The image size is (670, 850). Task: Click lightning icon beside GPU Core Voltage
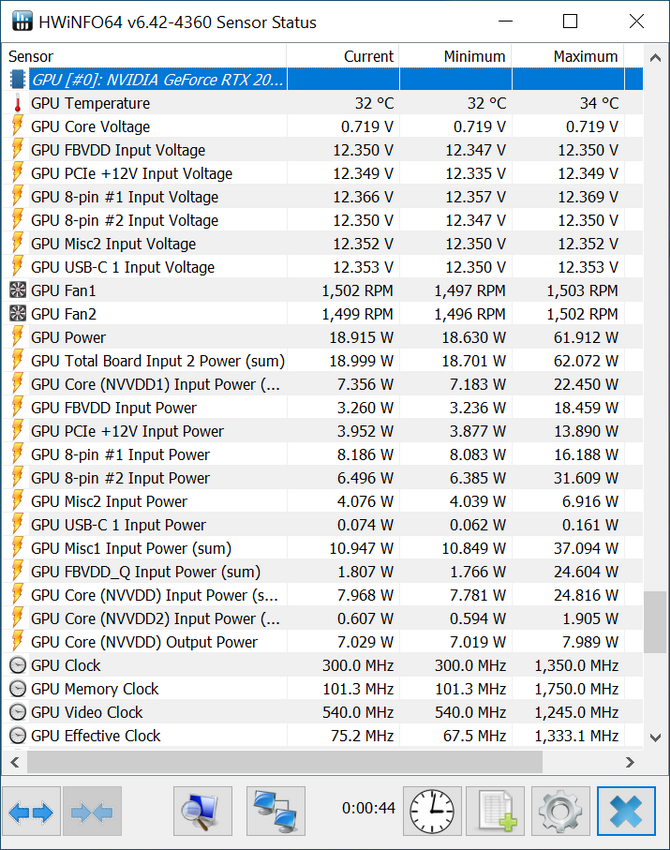coord(18,126)
